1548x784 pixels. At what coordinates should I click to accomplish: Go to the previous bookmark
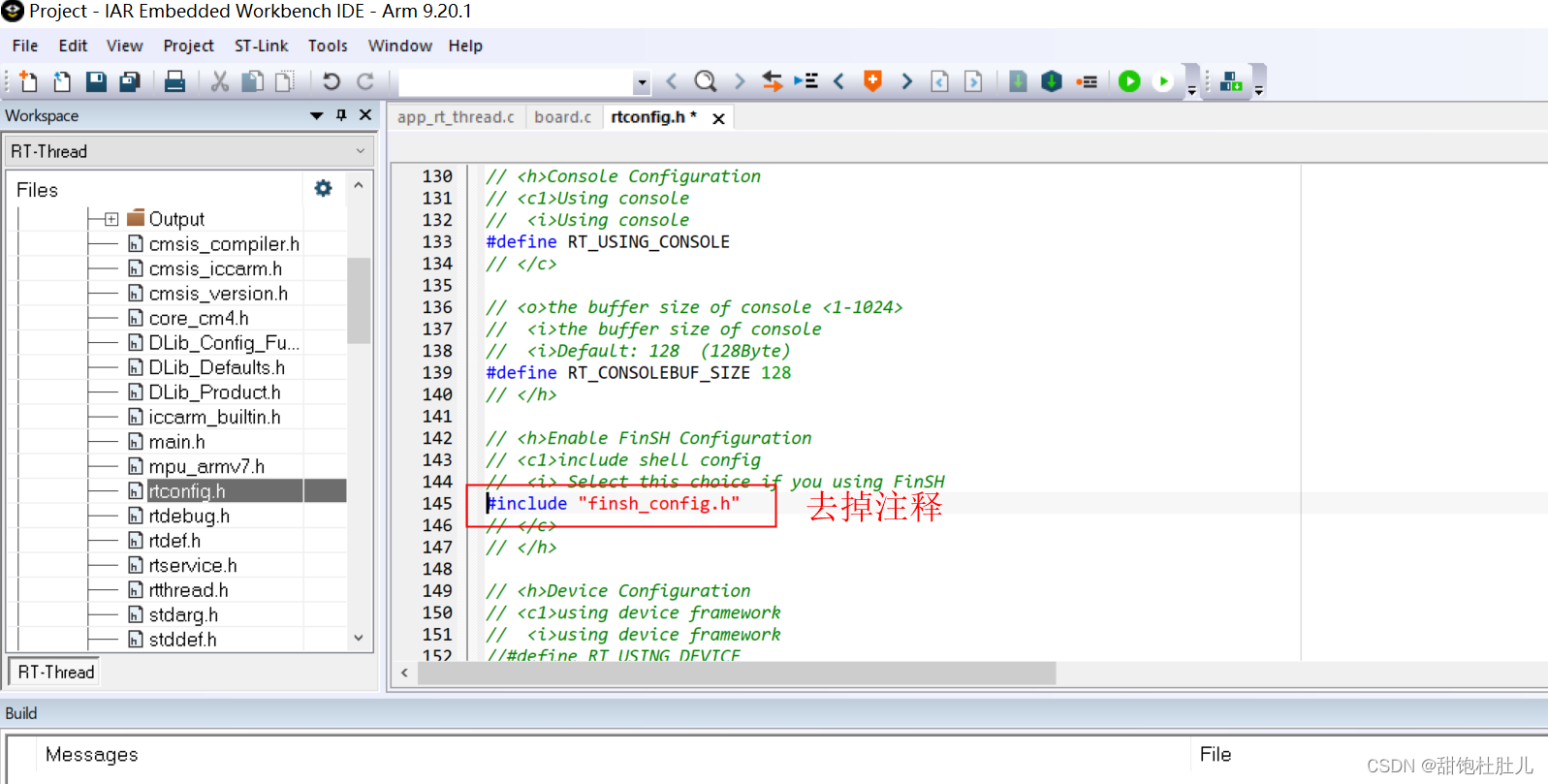[839, 81]
